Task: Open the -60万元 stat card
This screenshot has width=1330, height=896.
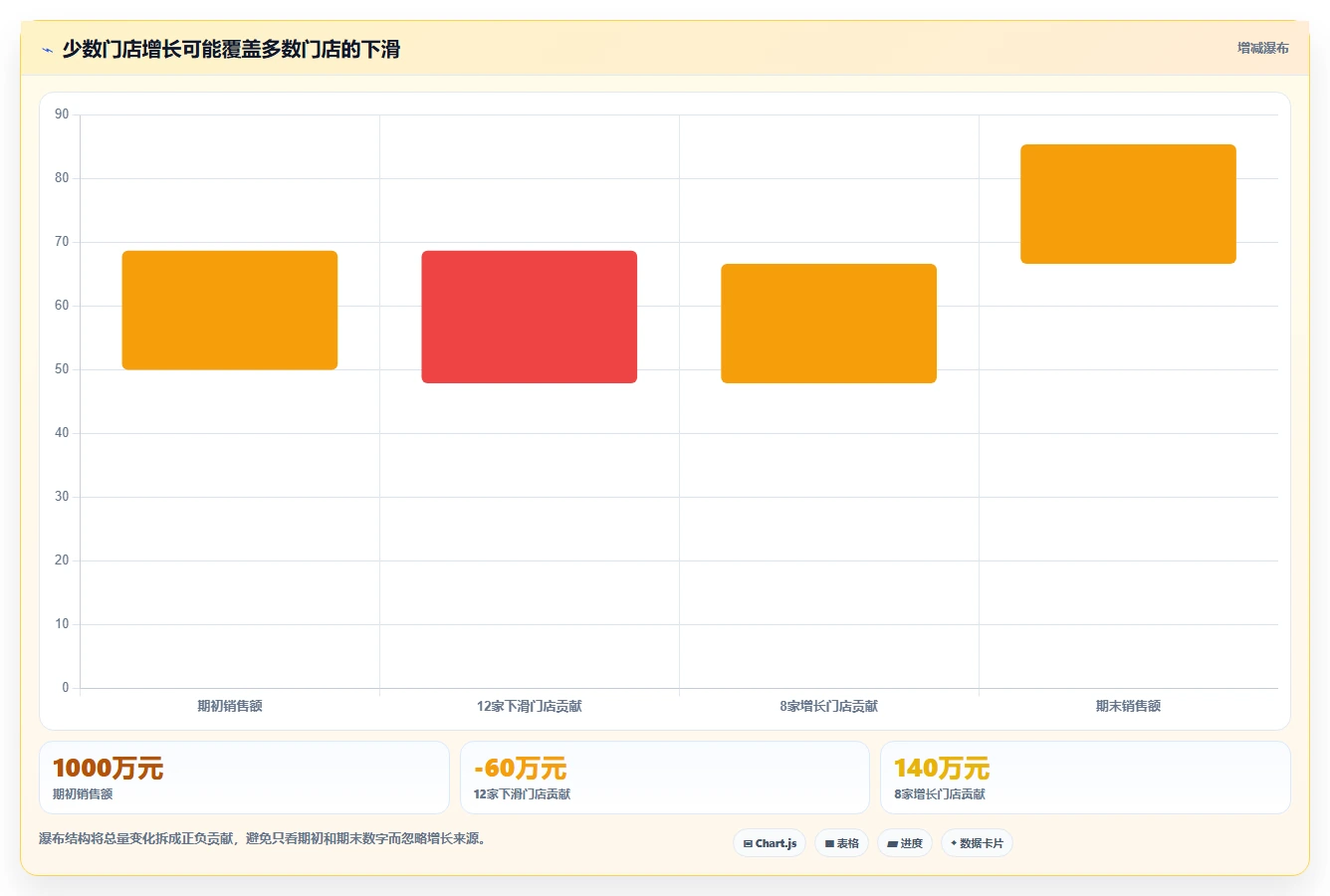Action: pyautogui.click(x=665, y=778)
